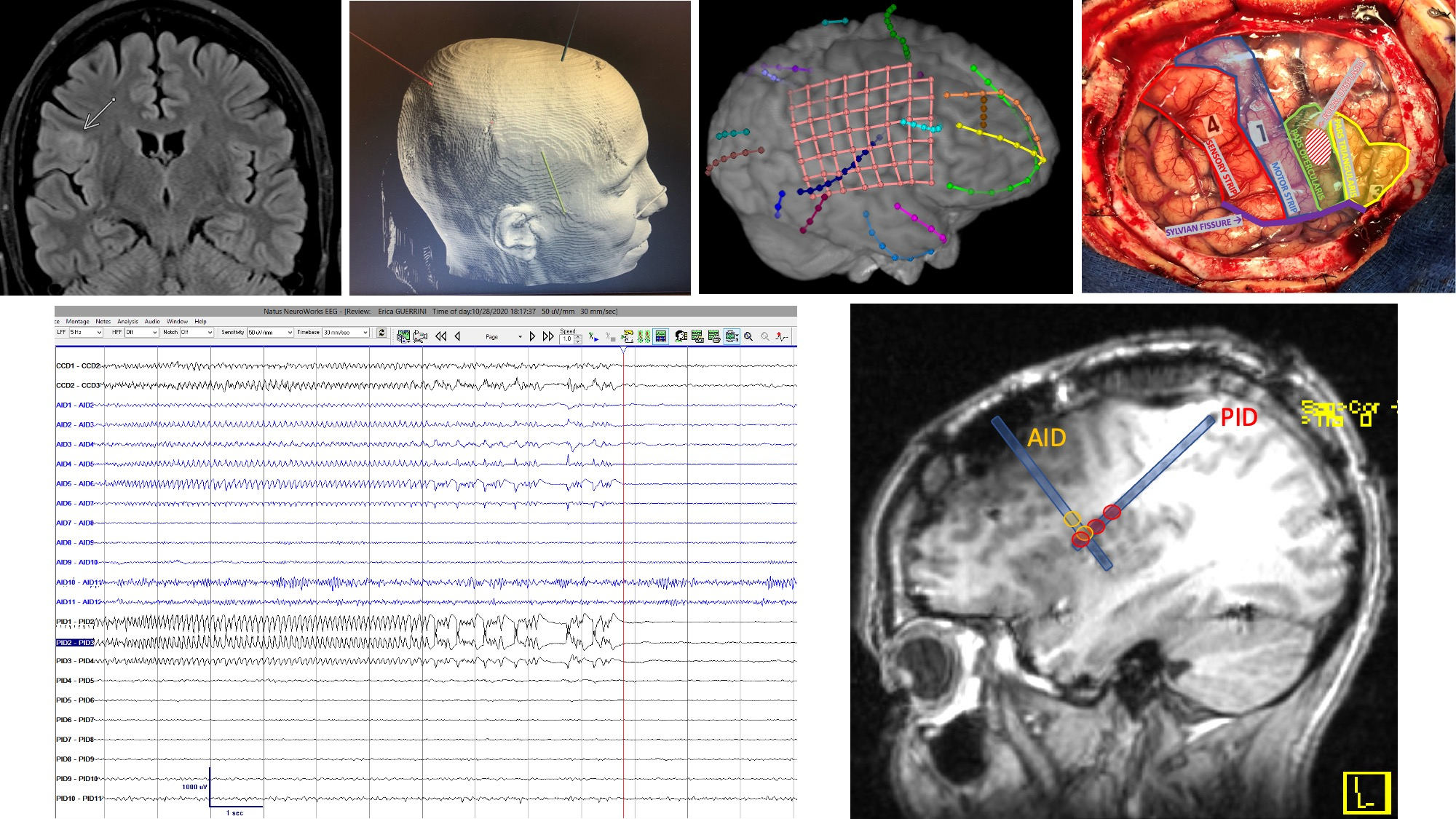The height and width of the screenshot is (819, 1456).
Task: Click the red spike detection waveform icon
Action: pos(782,336)
